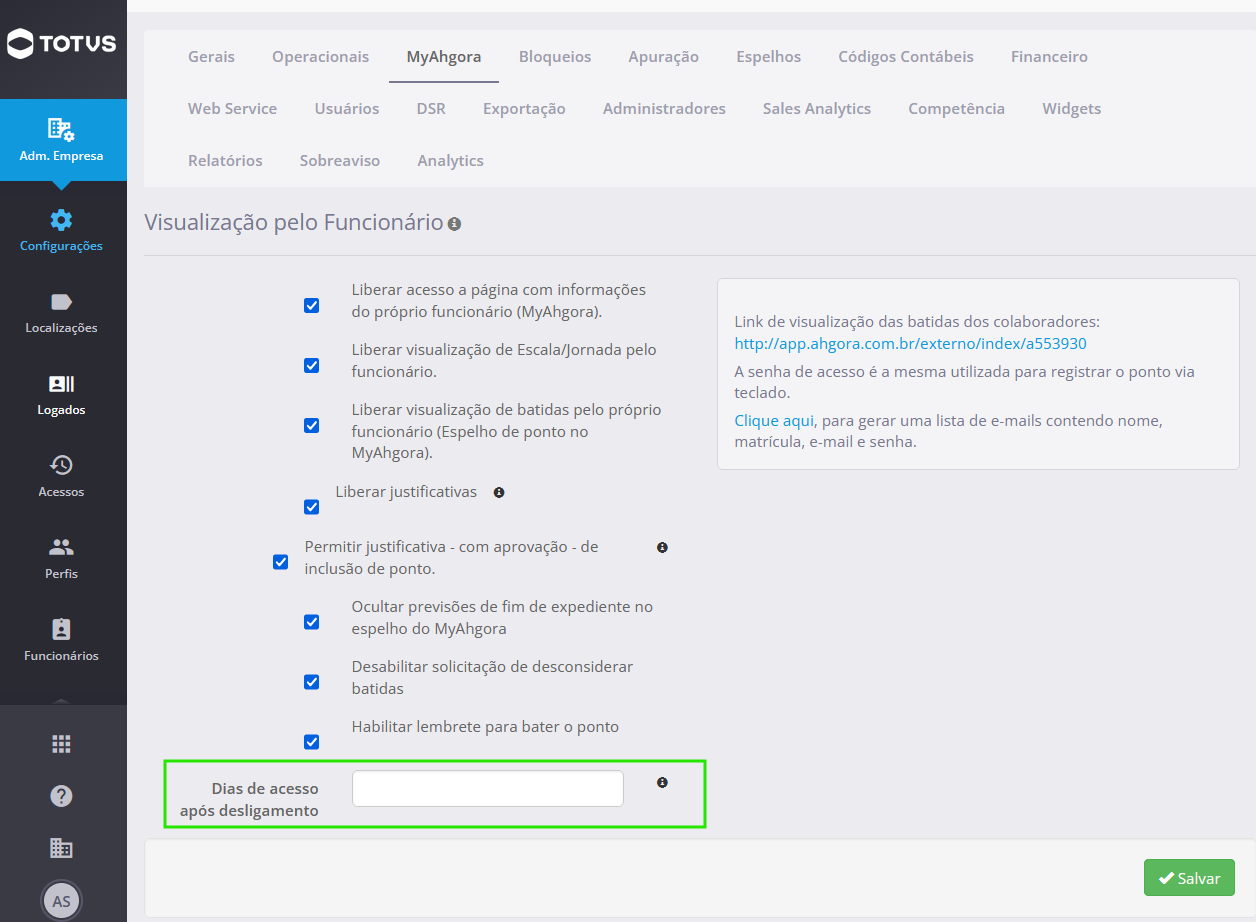Viewport: 1256px width, 922px height.
Task: Open the Web Service tab
Action: tap(232, 109)
